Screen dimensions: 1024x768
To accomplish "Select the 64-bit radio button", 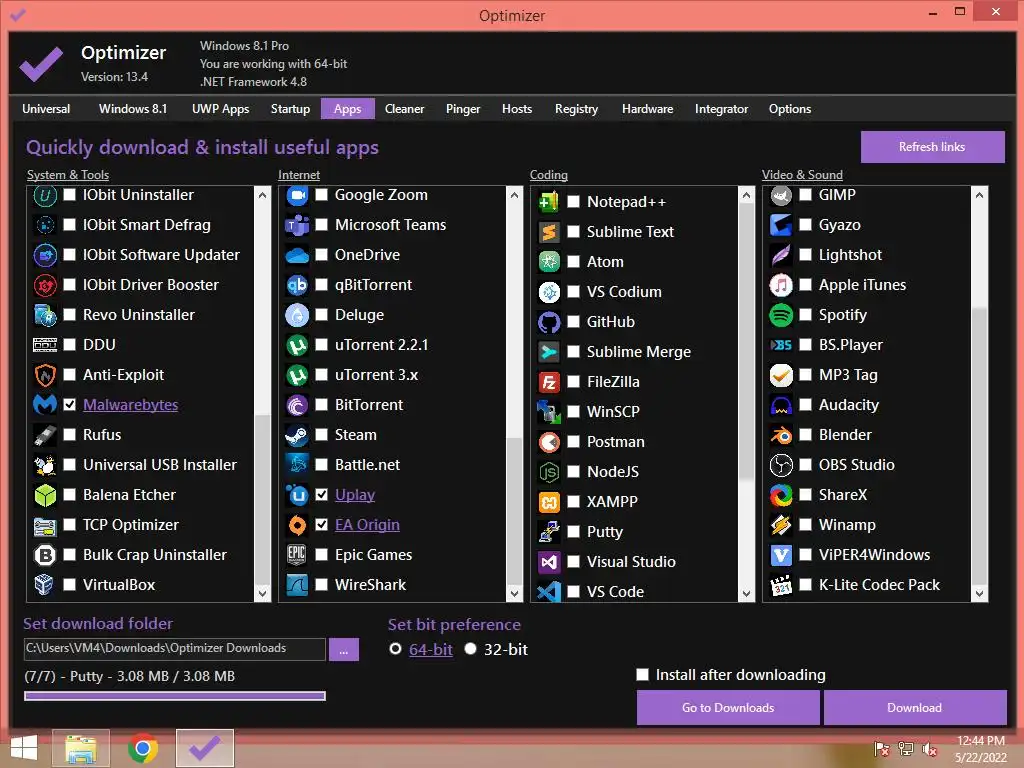I will pos(395,648).
